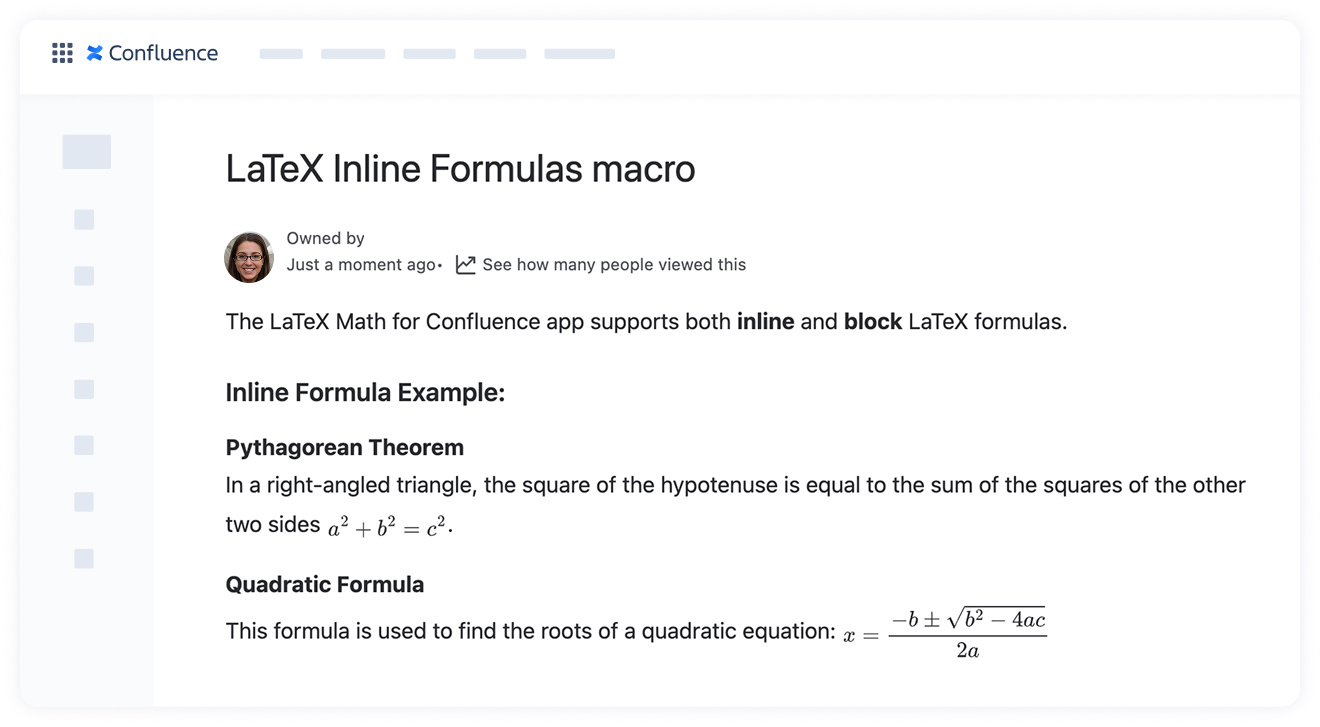Open the last top navigation item
Screen dimensions: 1320x727
[579, 53]
